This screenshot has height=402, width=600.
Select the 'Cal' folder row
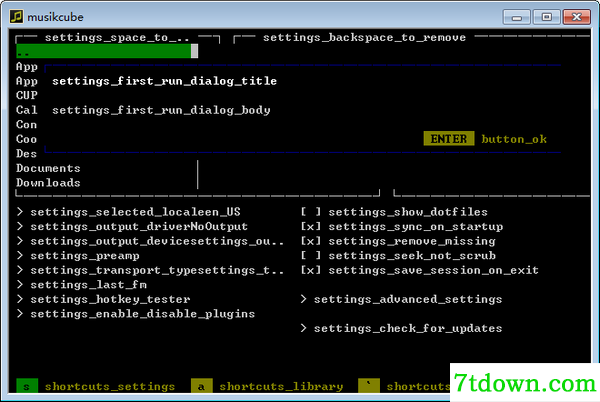point(26,110)
